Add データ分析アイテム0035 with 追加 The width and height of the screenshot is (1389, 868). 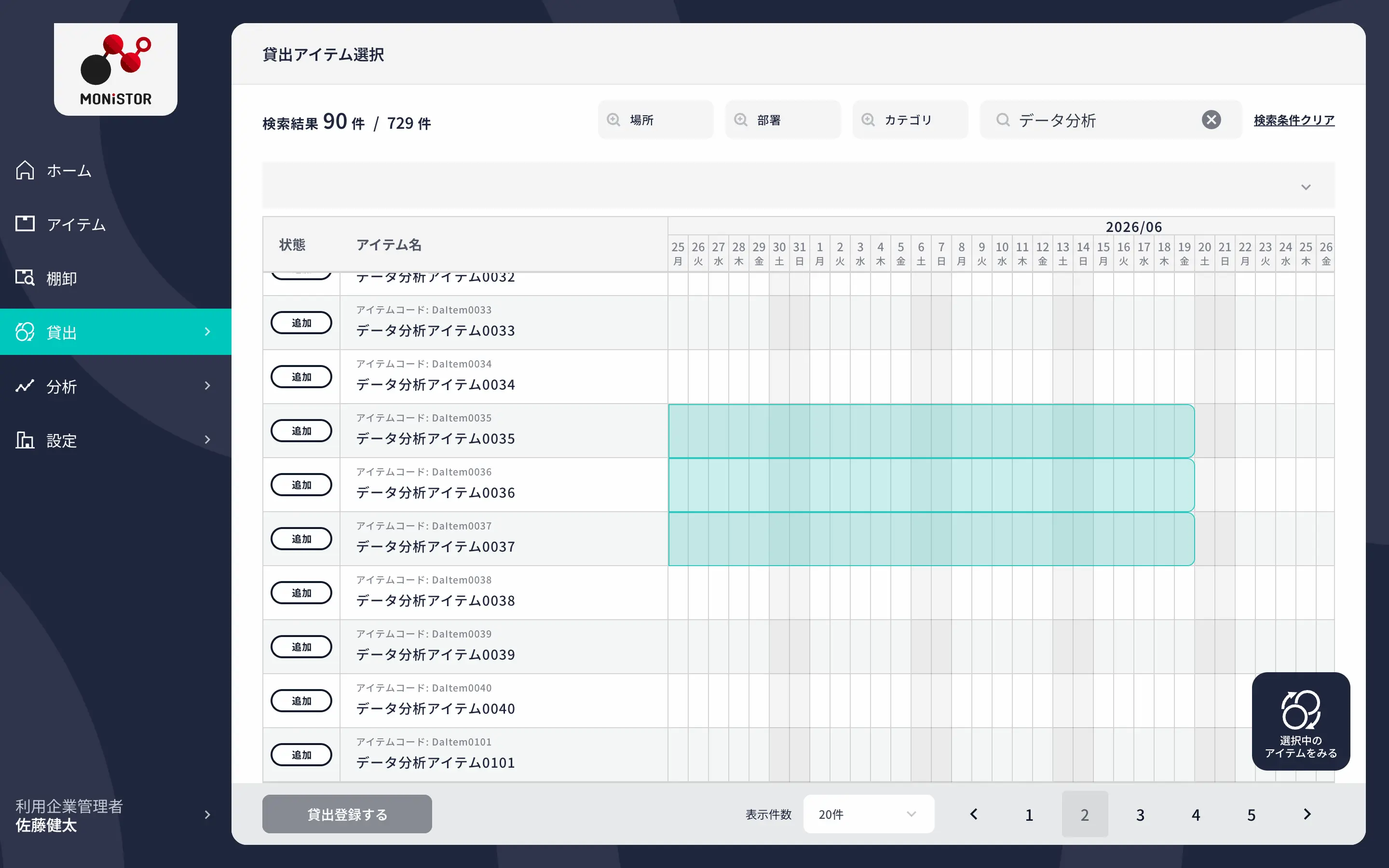click(x=301, y=431)
